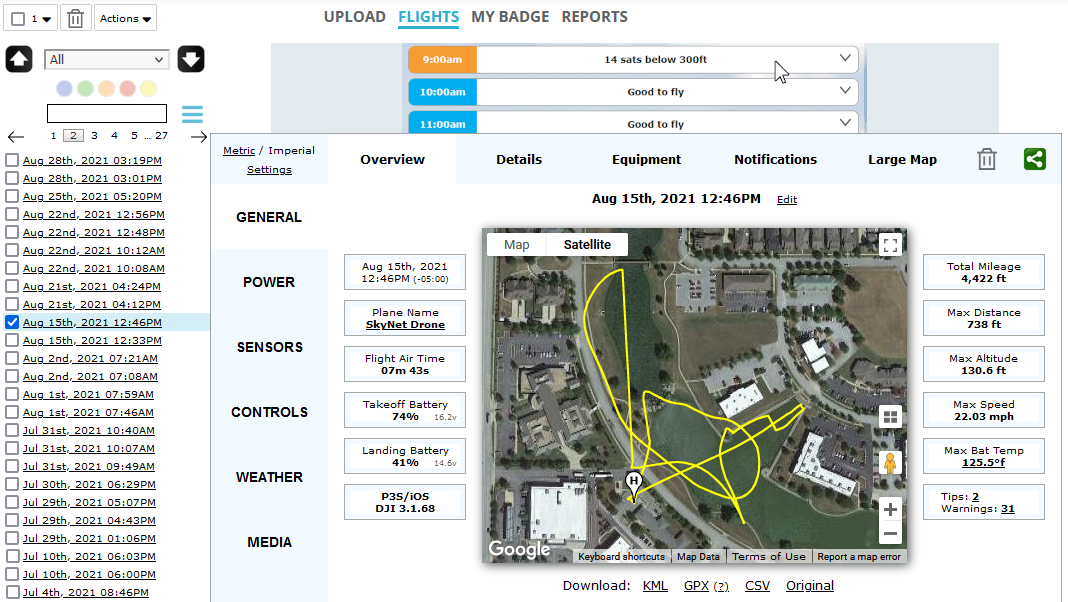
Task: Open the All filter combo box
Action: click(107, 60)
